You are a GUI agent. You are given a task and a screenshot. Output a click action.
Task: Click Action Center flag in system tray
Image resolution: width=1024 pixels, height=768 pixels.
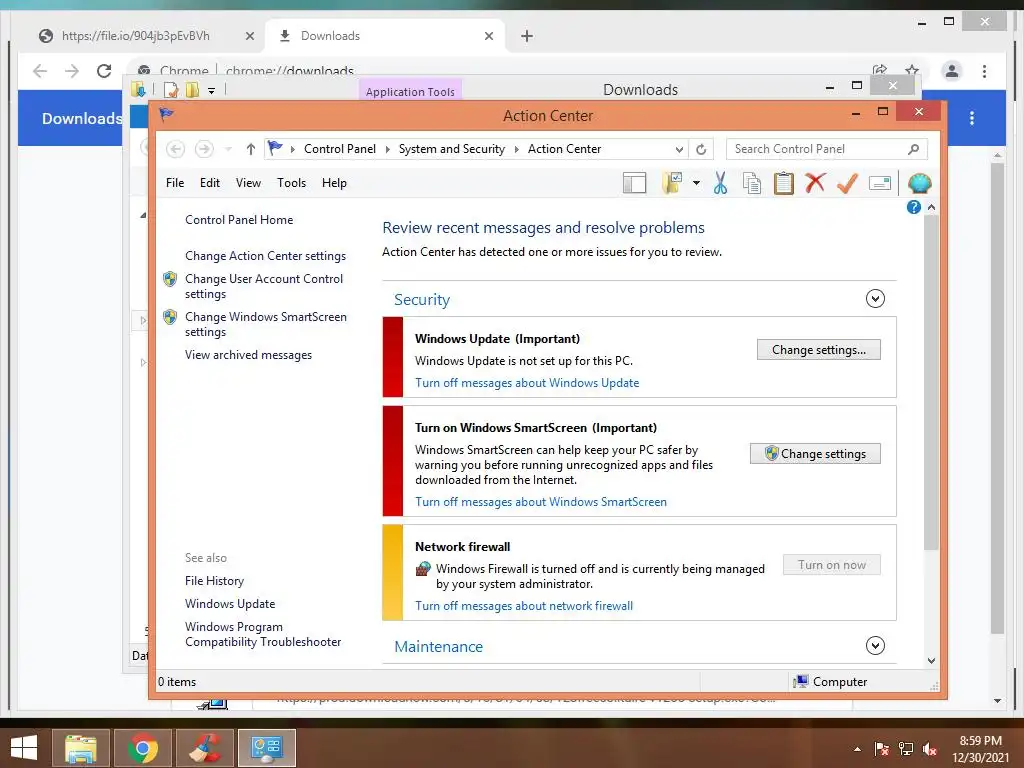(882, 749)
